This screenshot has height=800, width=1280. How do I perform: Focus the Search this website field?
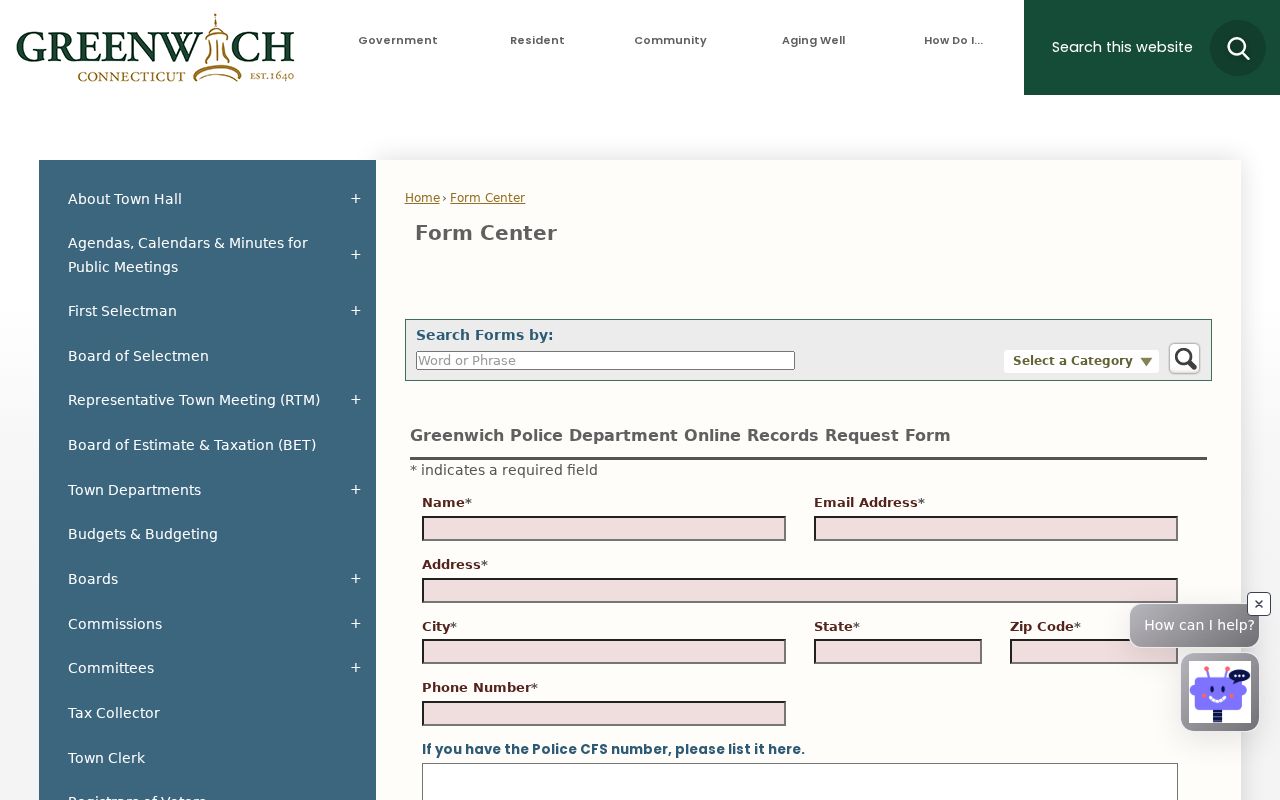1122,47
